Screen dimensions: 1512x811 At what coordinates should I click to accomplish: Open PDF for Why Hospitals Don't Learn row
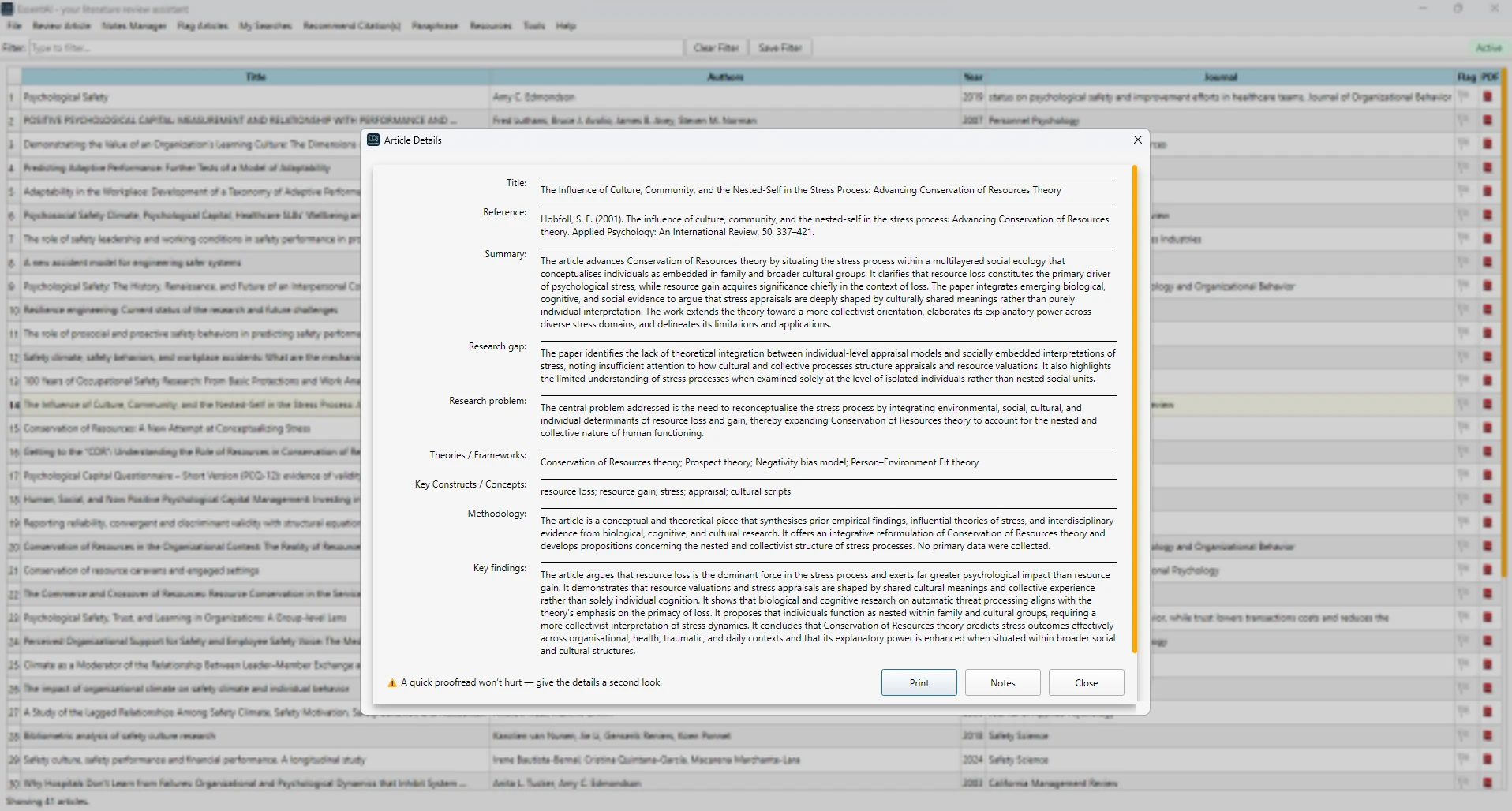click(1488, 783)
